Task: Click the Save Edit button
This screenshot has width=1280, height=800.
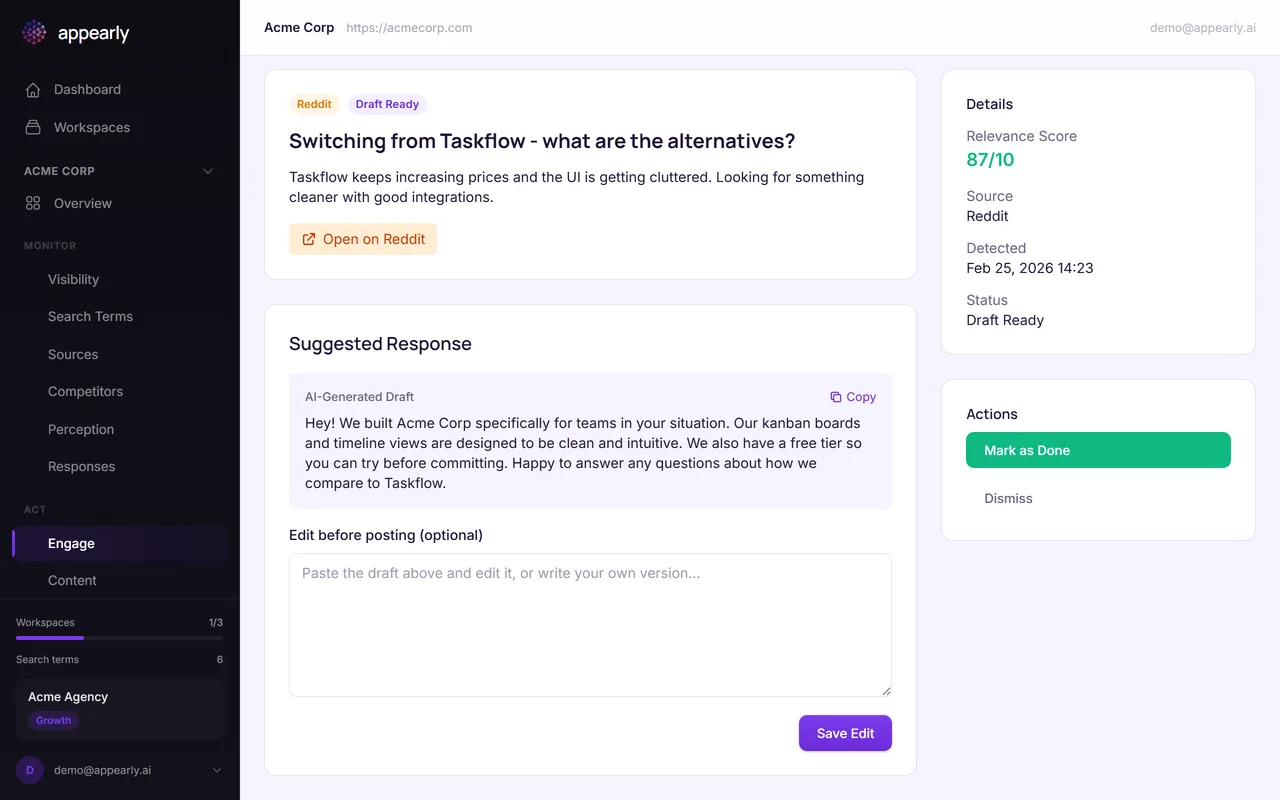Action: [x=845, y=733]
